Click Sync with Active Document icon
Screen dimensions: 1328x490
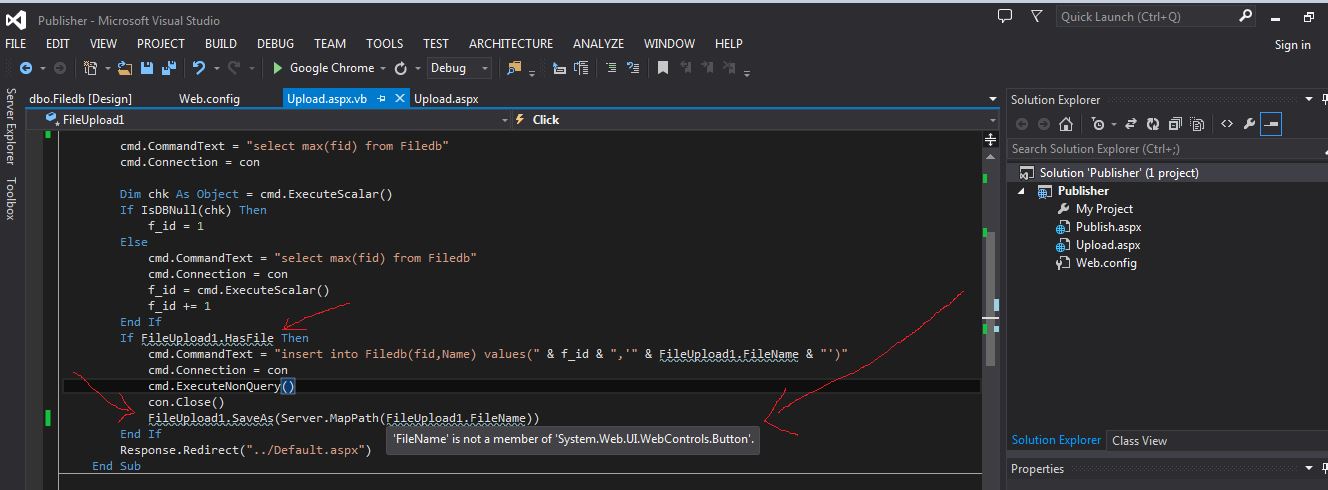coord(1131,124)
